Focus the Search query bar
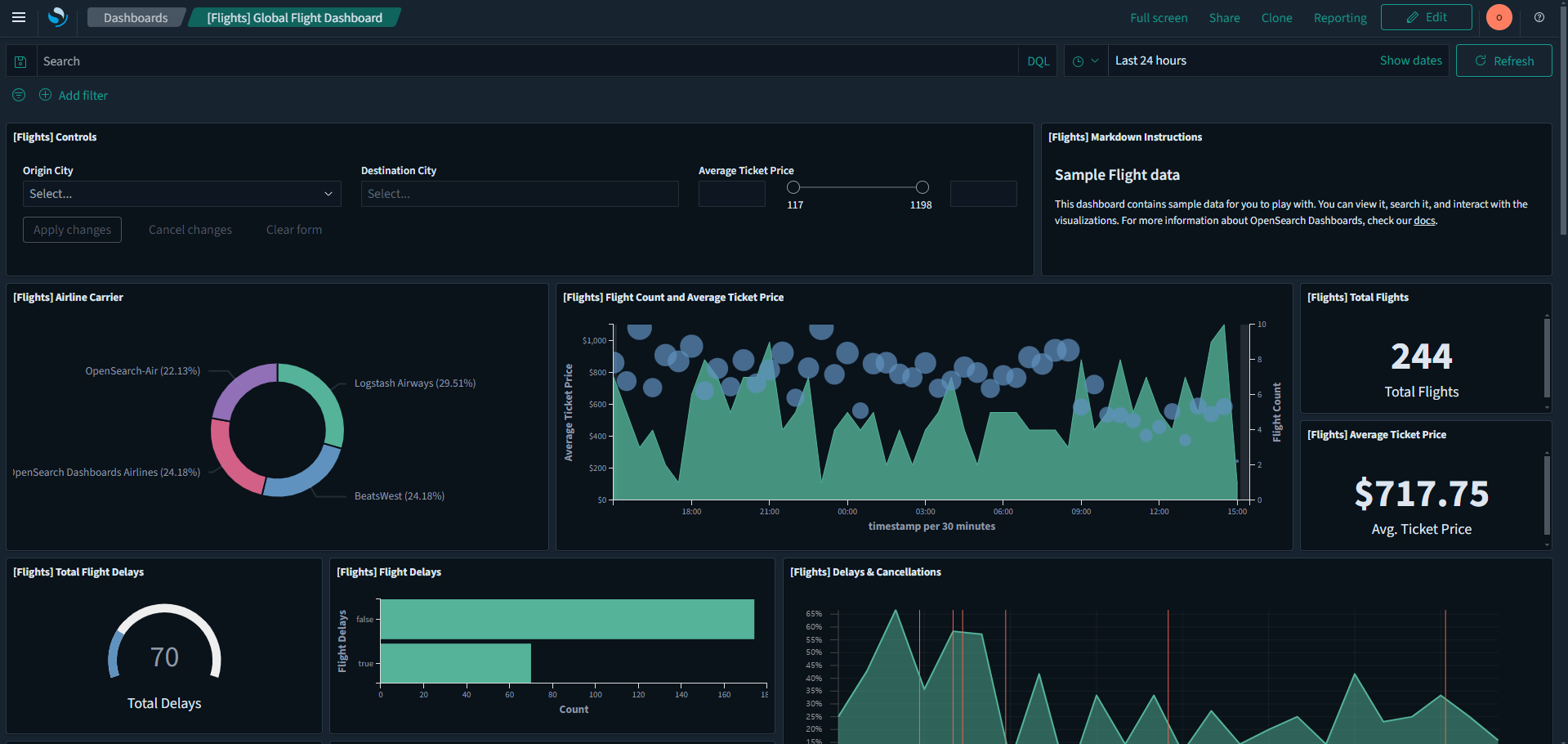Screen dimensions: 1568x744 527,61
